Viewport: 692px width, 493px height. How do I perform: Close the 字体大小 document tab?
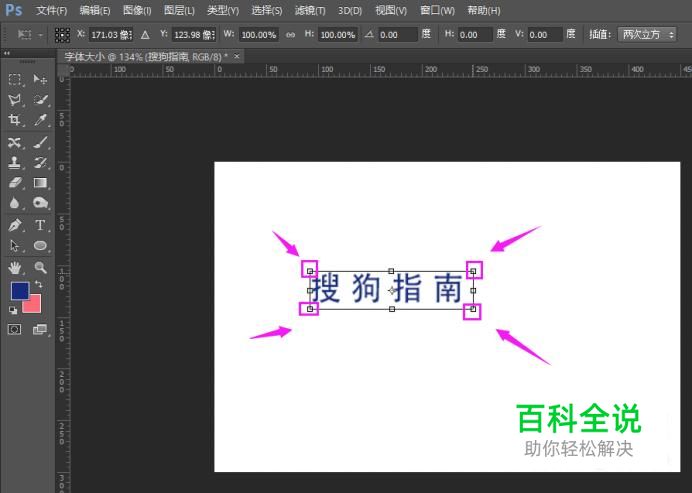[237, 56]
